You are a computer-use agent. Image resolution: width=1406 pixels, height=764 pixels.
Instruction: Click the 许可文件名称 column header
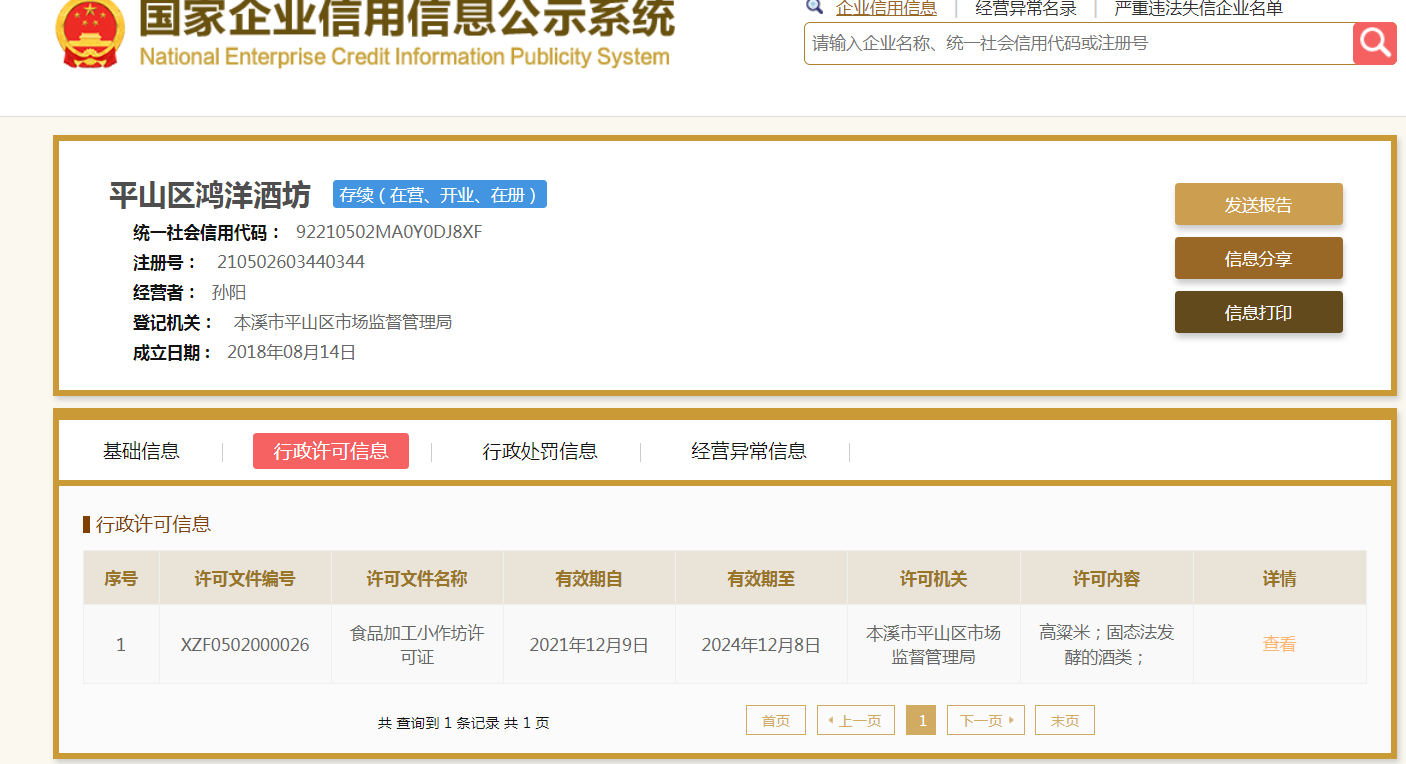tap(417, 578)
